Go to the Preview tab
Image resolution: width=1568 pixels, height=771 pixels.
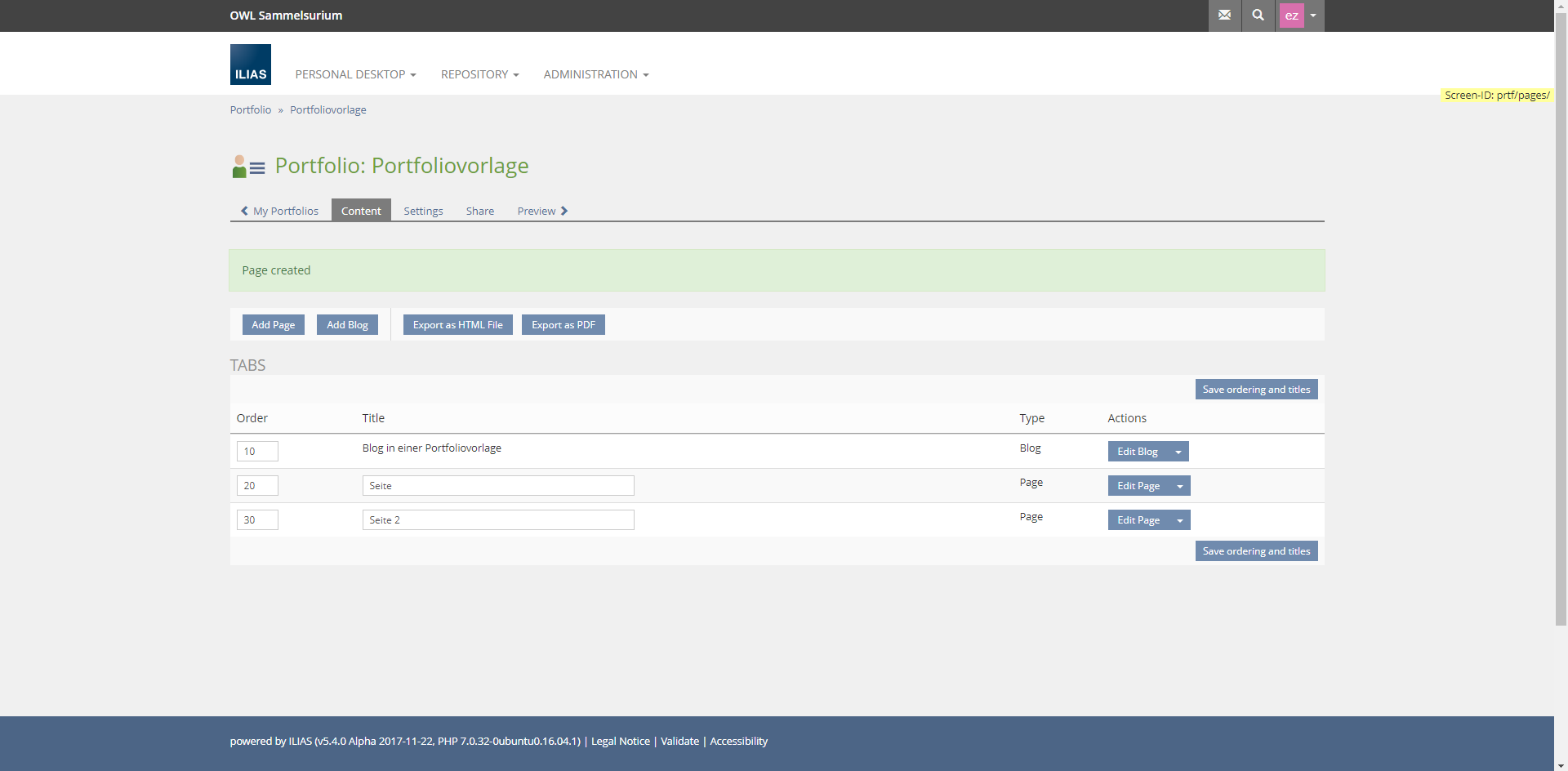click(x=541, y=211)
